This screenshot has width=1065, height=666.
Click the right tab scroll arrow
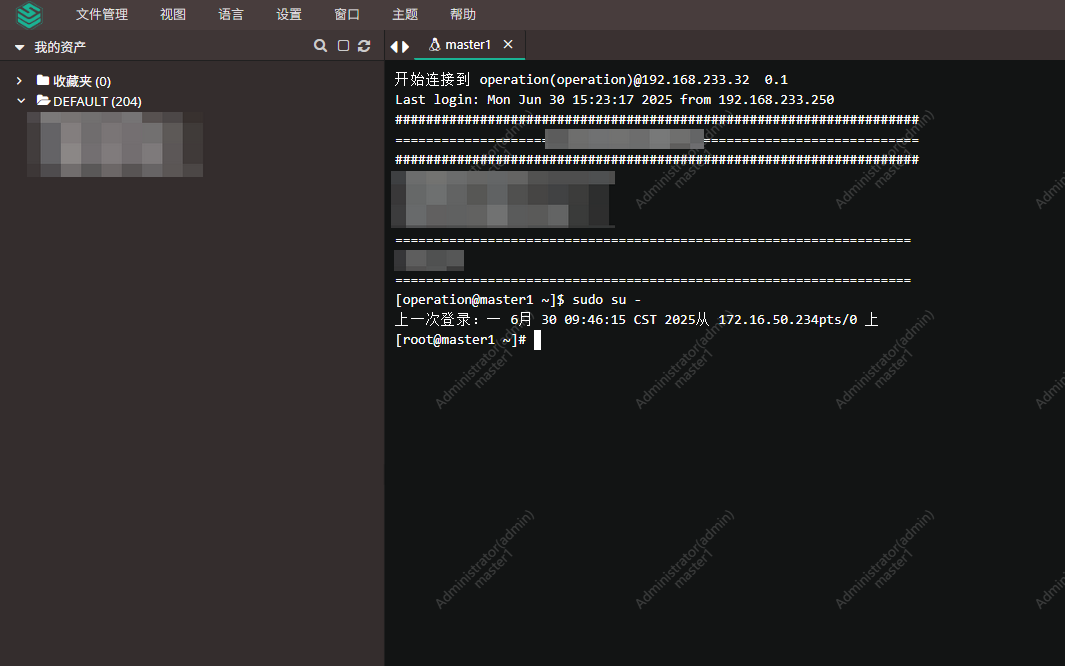(x=405, y=46)
